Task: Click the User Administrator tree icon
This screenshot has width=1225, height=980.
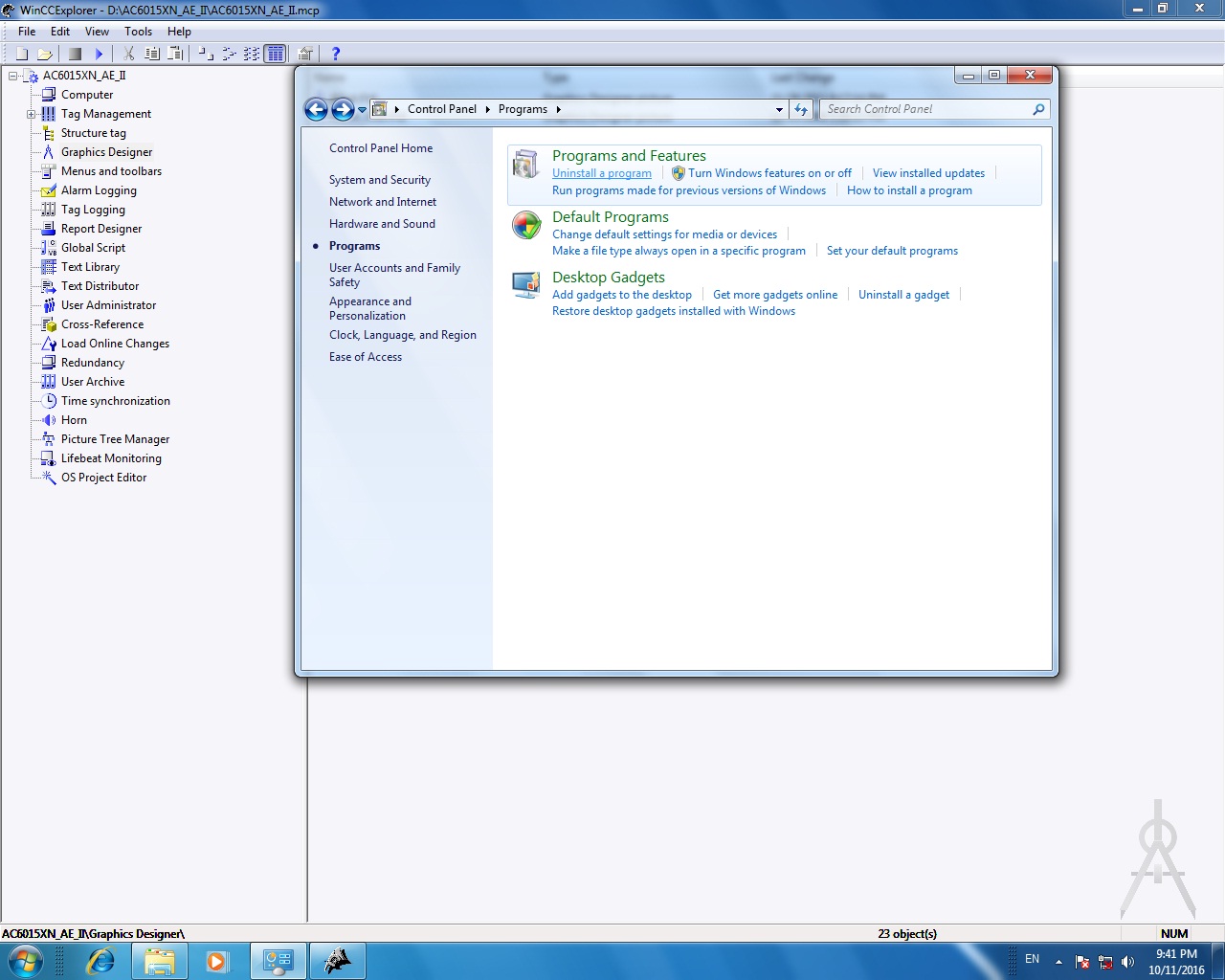Action: (49, 305)
